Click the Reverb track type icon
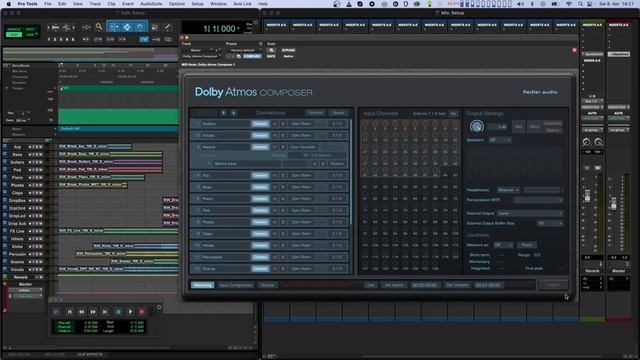The image size is (640, 360). 5,277
